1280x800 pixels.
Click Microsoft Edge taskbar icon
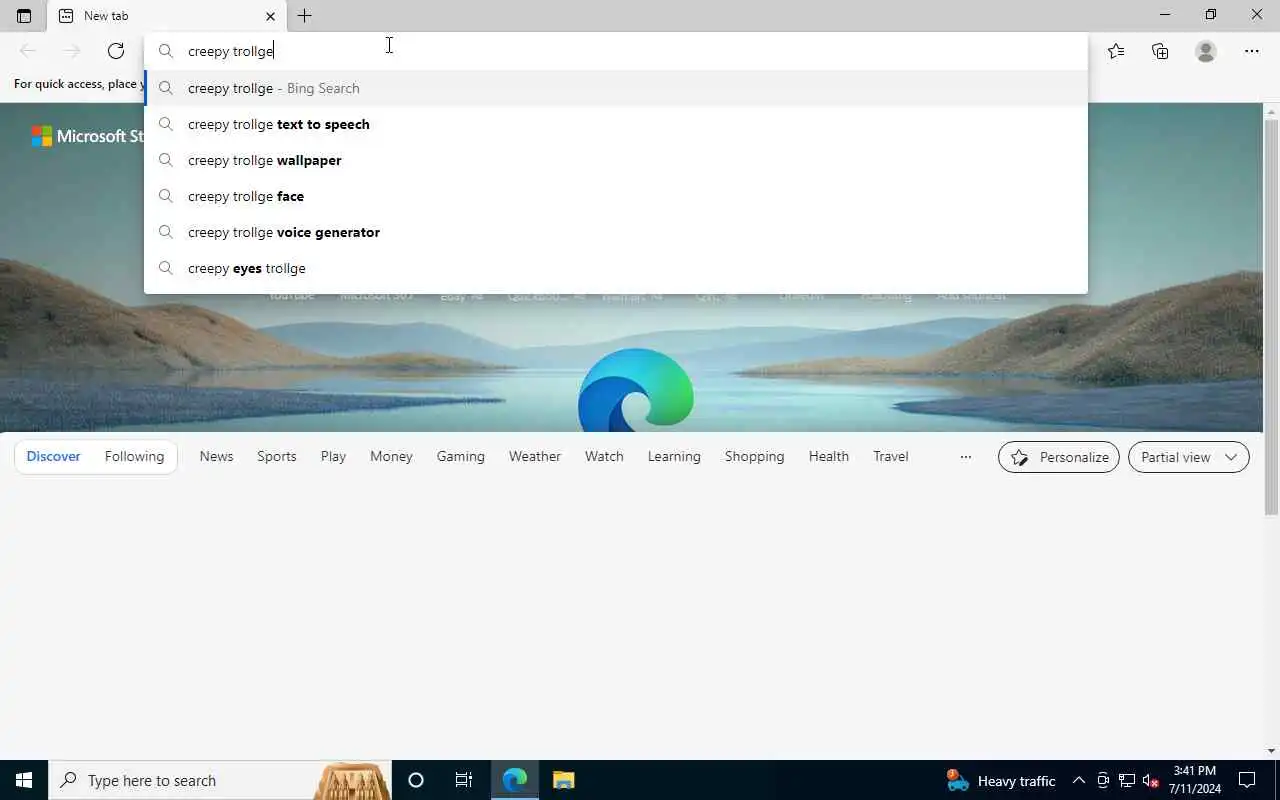(515, 780)
